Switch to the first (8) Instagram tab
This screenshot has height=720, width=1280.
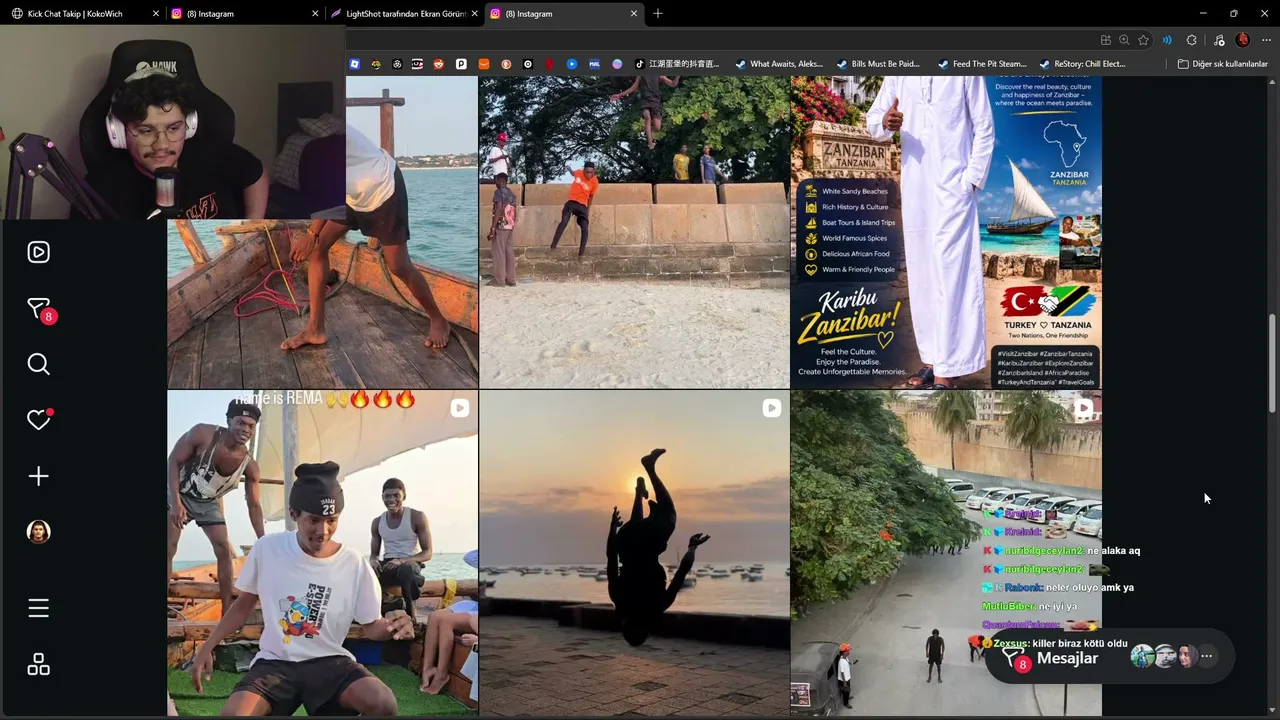pyautogui.click(x=246, y=14)
